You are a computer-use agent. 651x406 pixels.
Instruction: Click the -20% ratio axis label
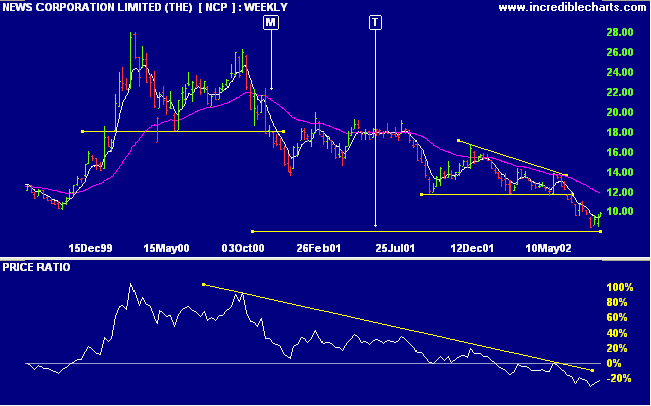tap(620, 378)
